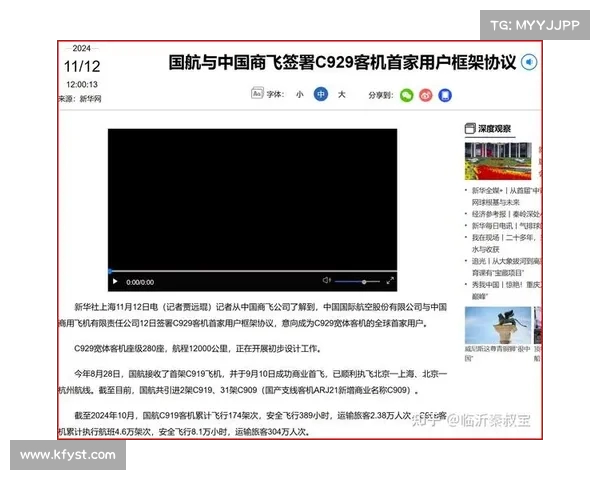This screenshot has width=600, height=480.
Task: Set font size to large (大)
Action: pos(342,94)
